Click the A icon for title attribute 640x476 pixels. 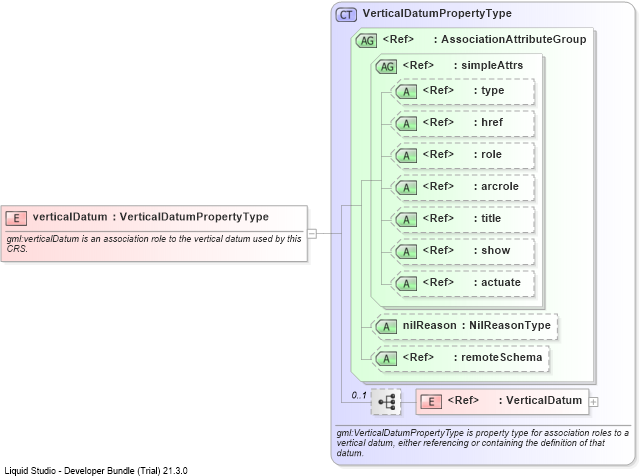[406, 220]
